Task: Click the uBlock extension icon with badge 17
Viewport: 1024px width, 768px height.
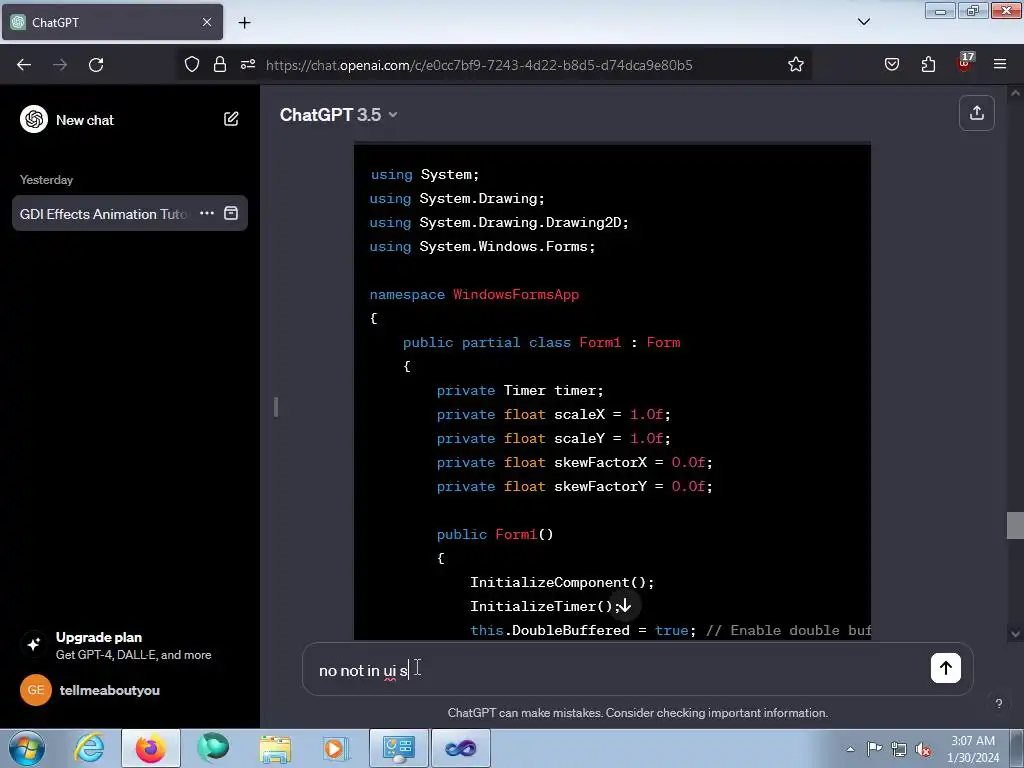Action: click(x=965, y=63)
